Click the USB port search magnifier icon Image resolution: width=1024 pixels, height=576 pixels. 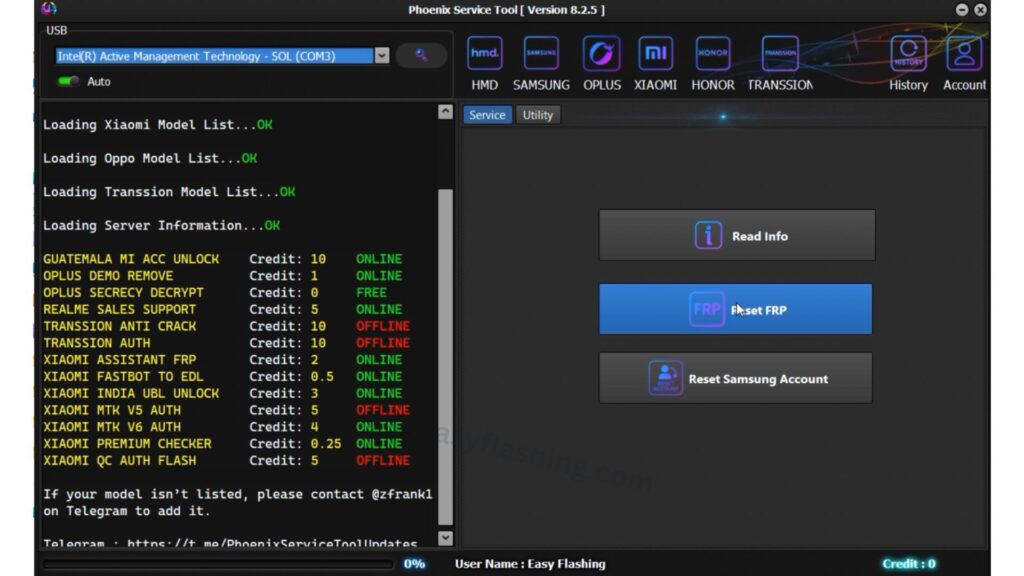coord(421,55)
